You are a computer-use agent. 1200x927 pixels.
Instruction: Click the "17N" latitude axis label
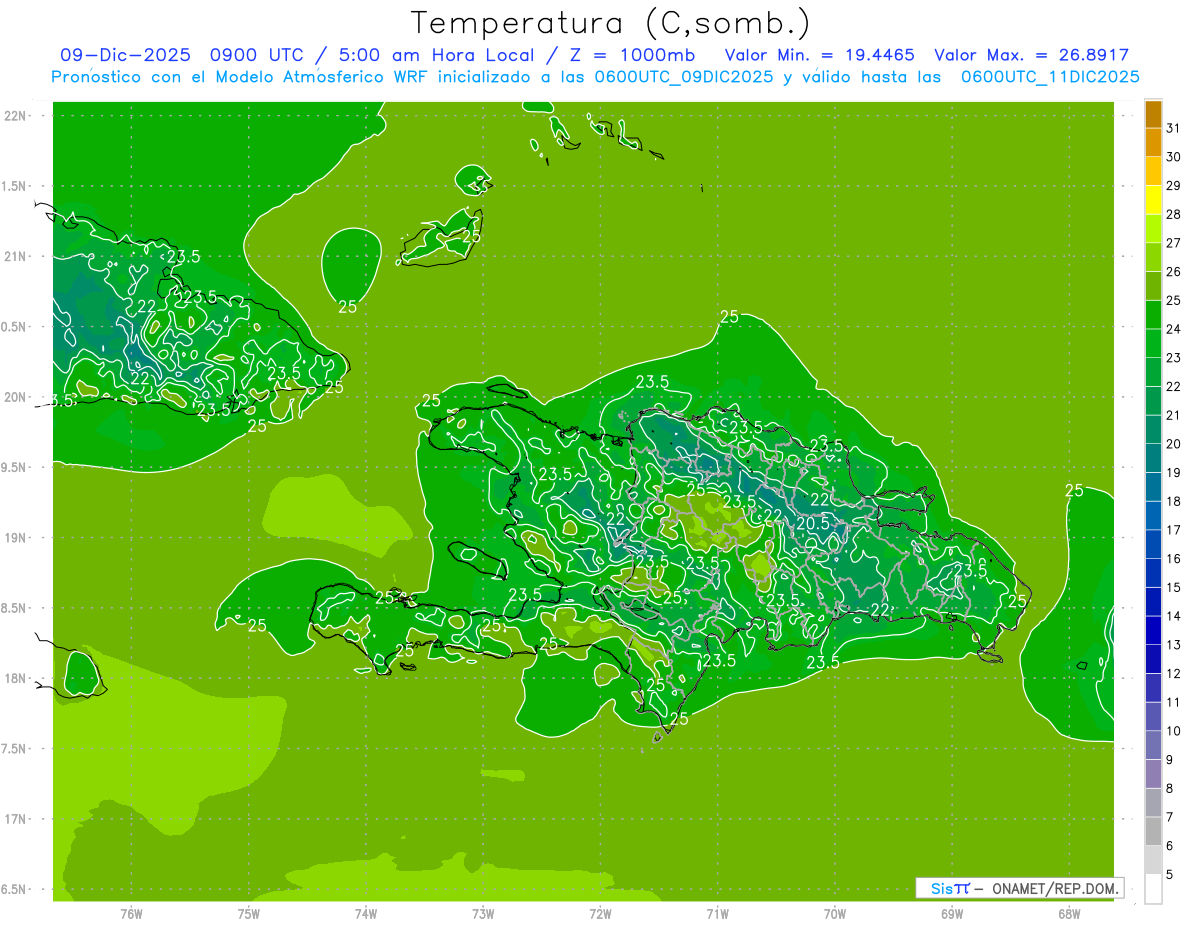15,819
